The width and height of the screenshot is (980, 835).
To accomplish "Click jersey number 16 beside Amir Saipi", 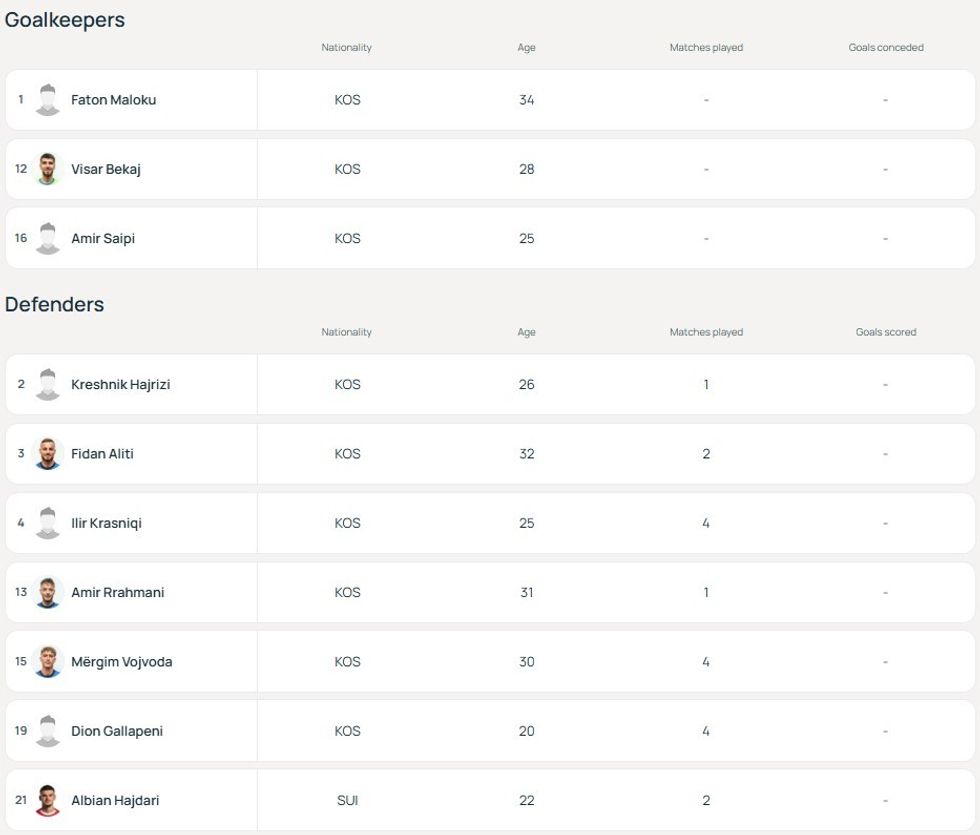I will 21,239.
